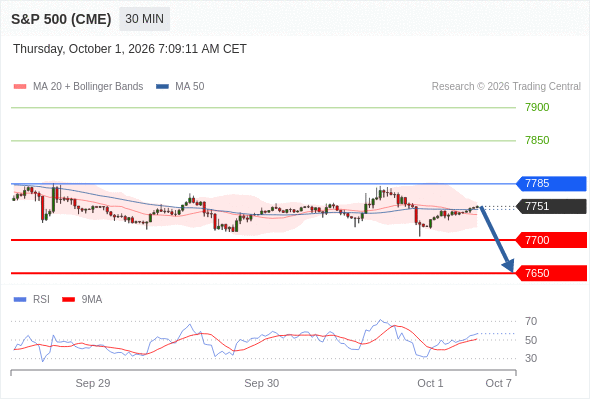Click the RSI 30 axis label
590x400 pixels.
(x=531, y=358)
